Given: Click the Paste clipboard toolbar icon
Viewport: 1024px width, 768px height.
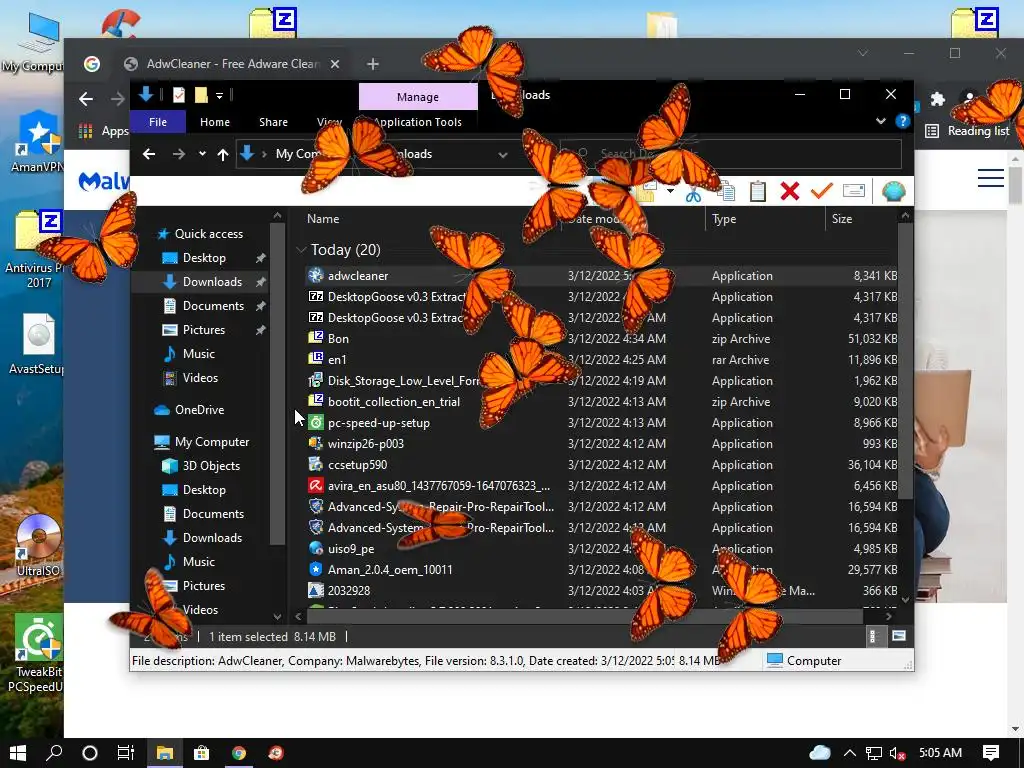Looking at the screenshot, I should (x=758, y=191).
